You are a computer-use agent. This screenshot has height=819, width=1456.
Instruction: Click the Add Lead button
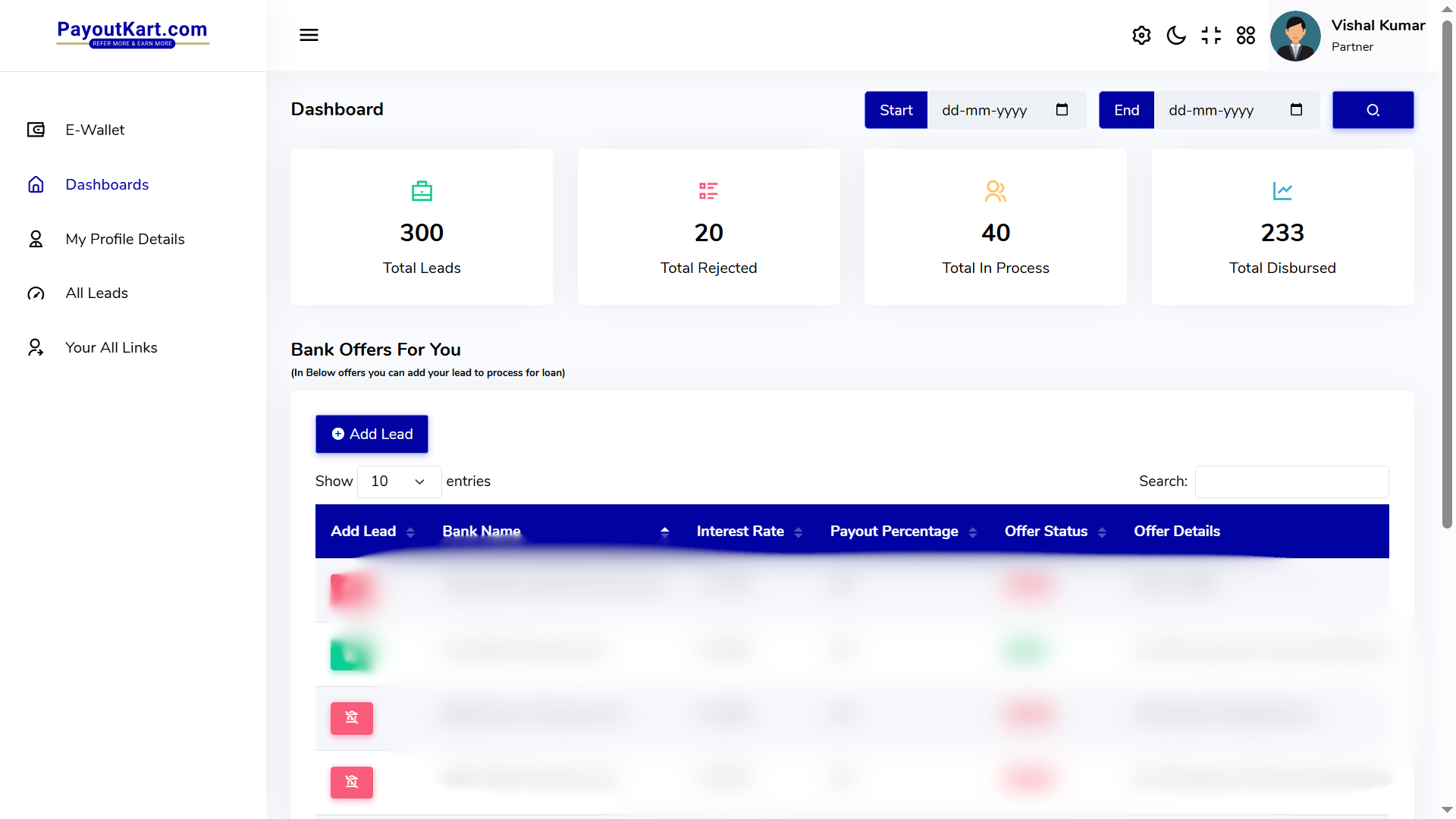pos(371,434)
